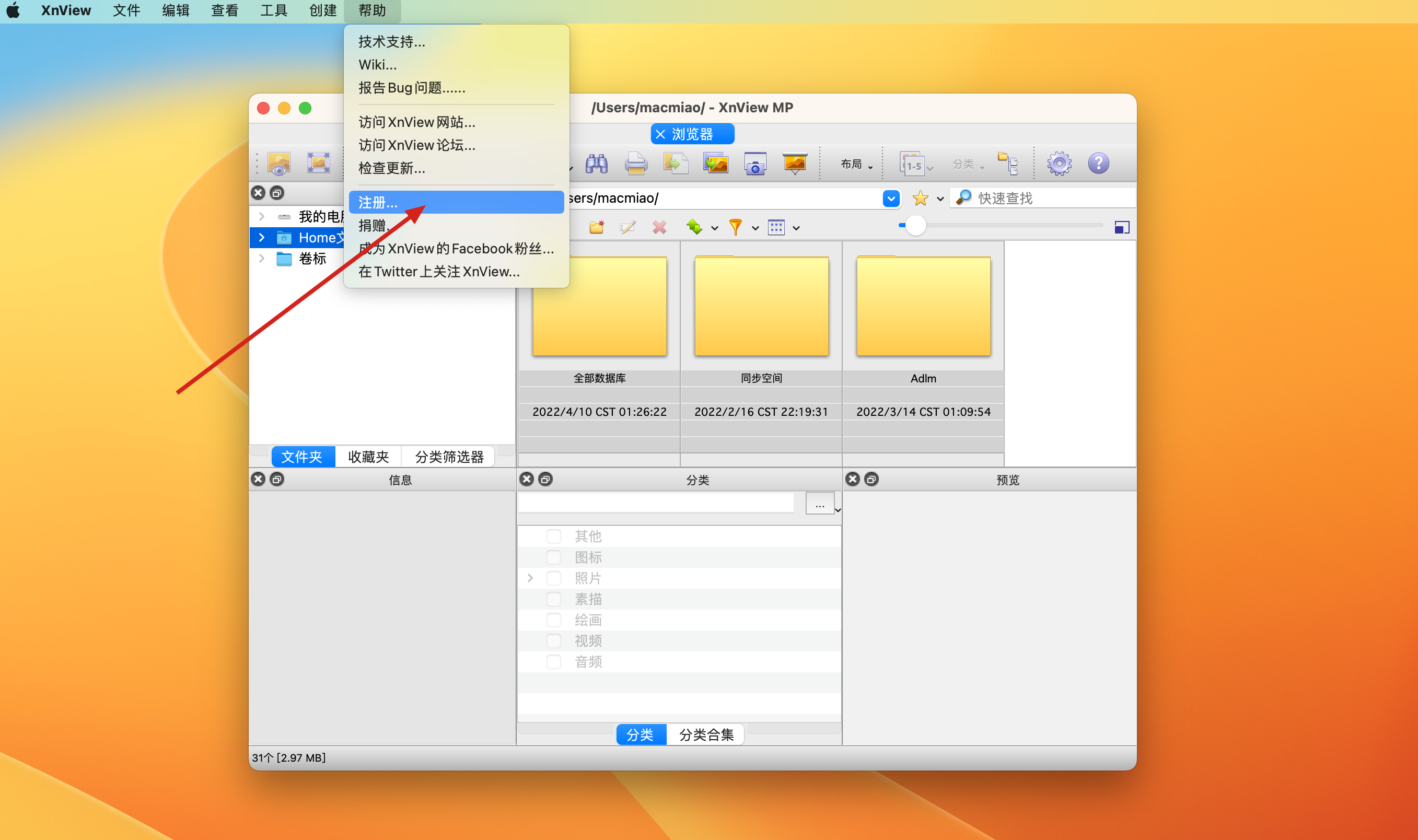Expand the 卷标 tree node
Screen dimensions: 1418x840
(x=262, y=258)
